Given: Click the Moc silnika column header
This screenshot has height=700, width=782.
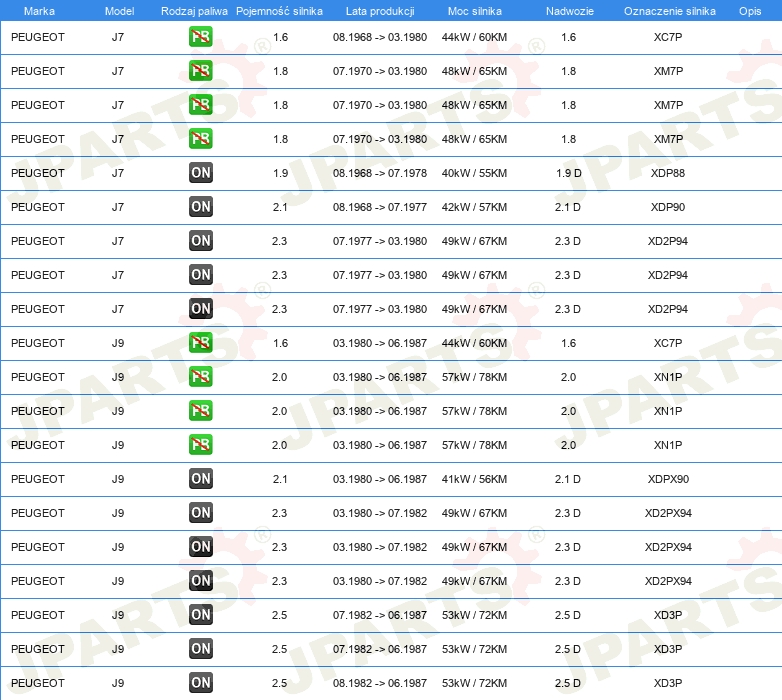Looking at the screenshot, I should coord(475,11).
